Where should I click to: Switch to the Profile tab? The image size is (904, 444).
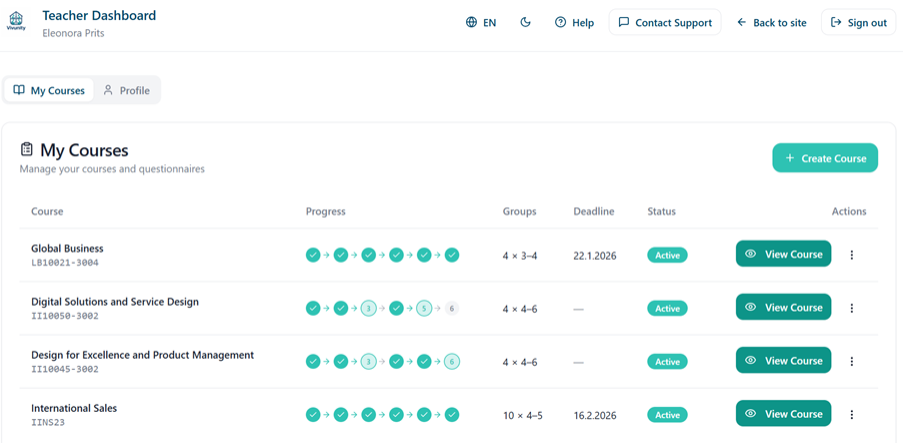pyautogui.click(x=126, y=91)
